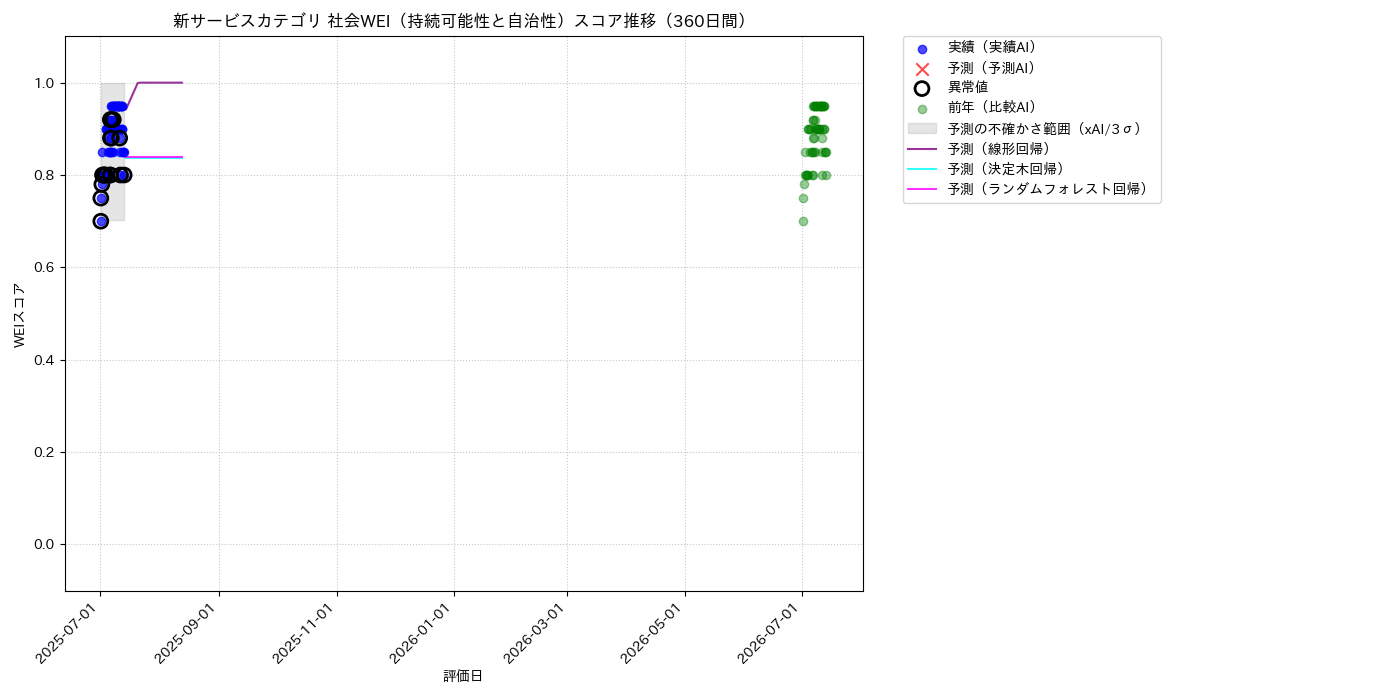The image size is (1400, 700).
Task: Click the green dot legend marker
Action: (x=922, y=109)
